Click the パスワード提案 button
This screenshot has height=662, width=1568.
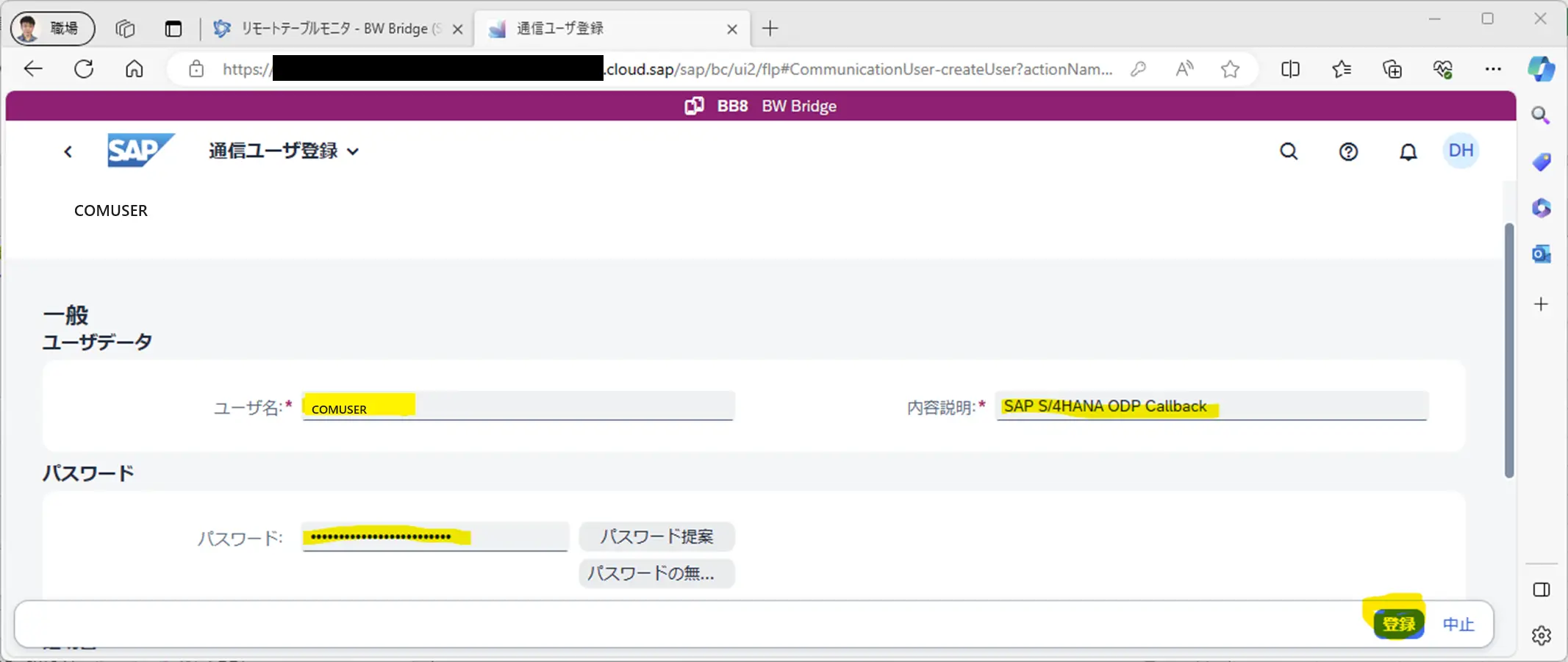pos(656,537)
